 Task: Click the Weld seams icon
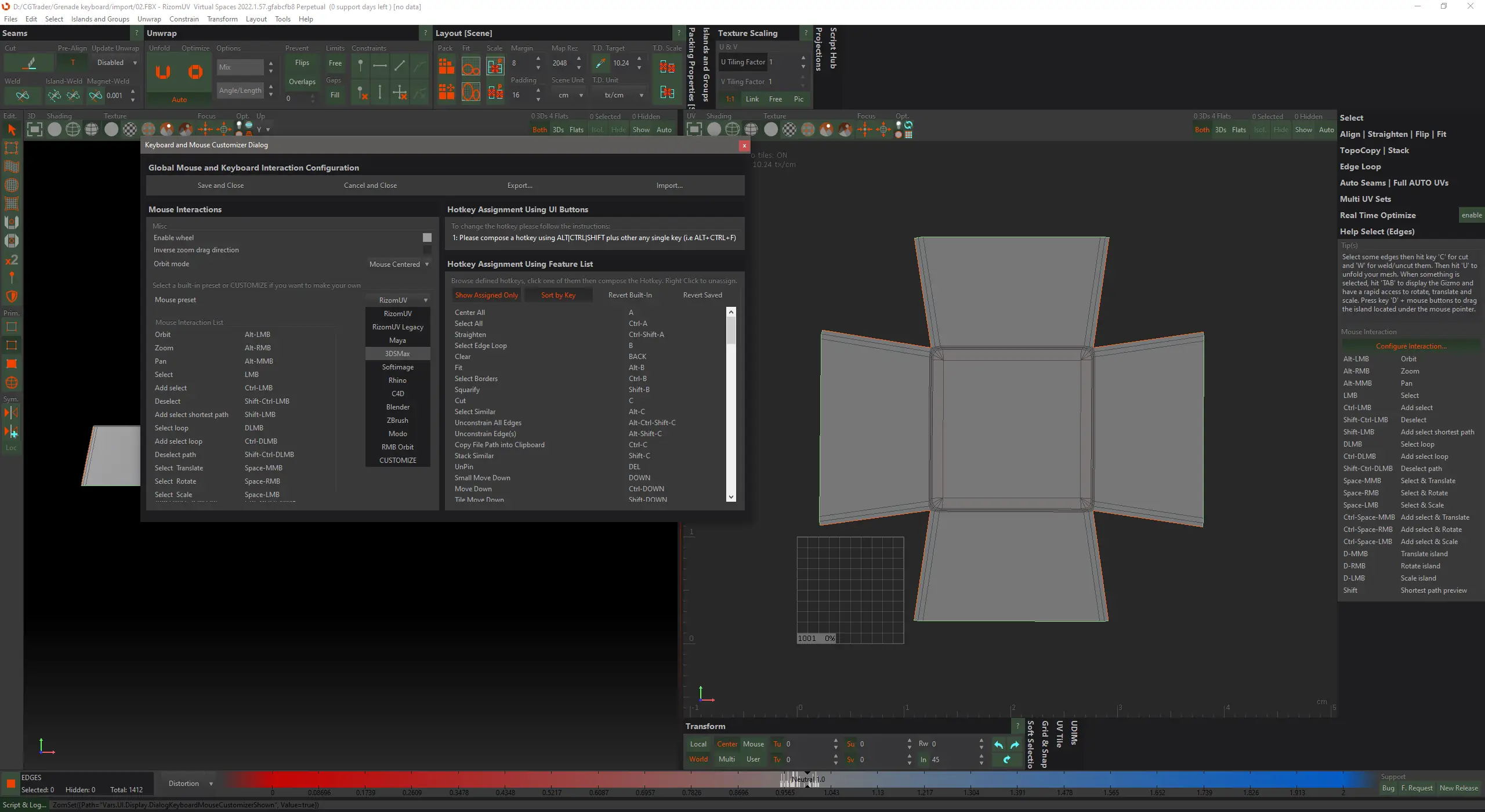pyautogui.click(x=23, y=96)
